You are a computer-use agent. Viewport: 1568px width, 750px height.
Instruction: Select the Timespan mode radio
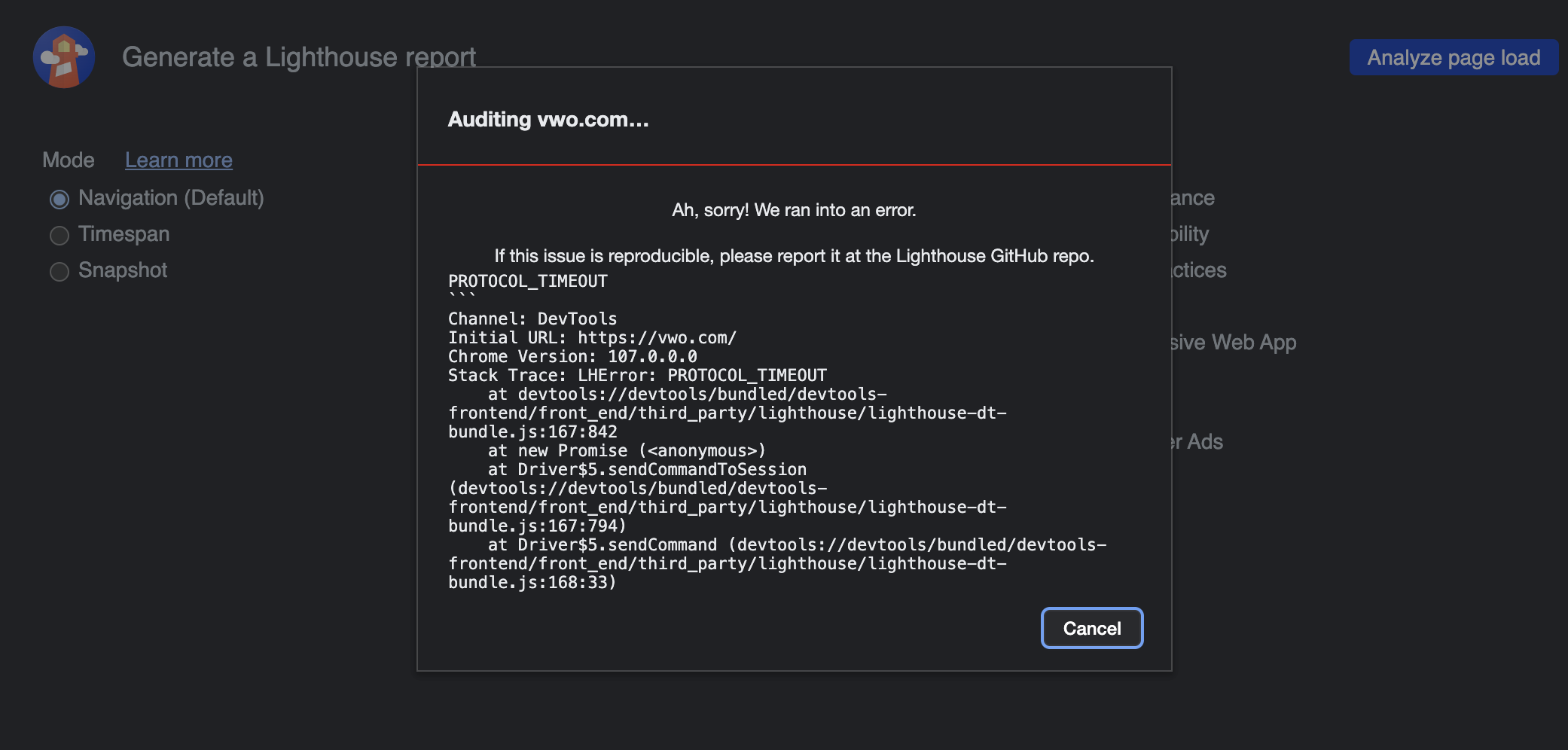(59, 235)
